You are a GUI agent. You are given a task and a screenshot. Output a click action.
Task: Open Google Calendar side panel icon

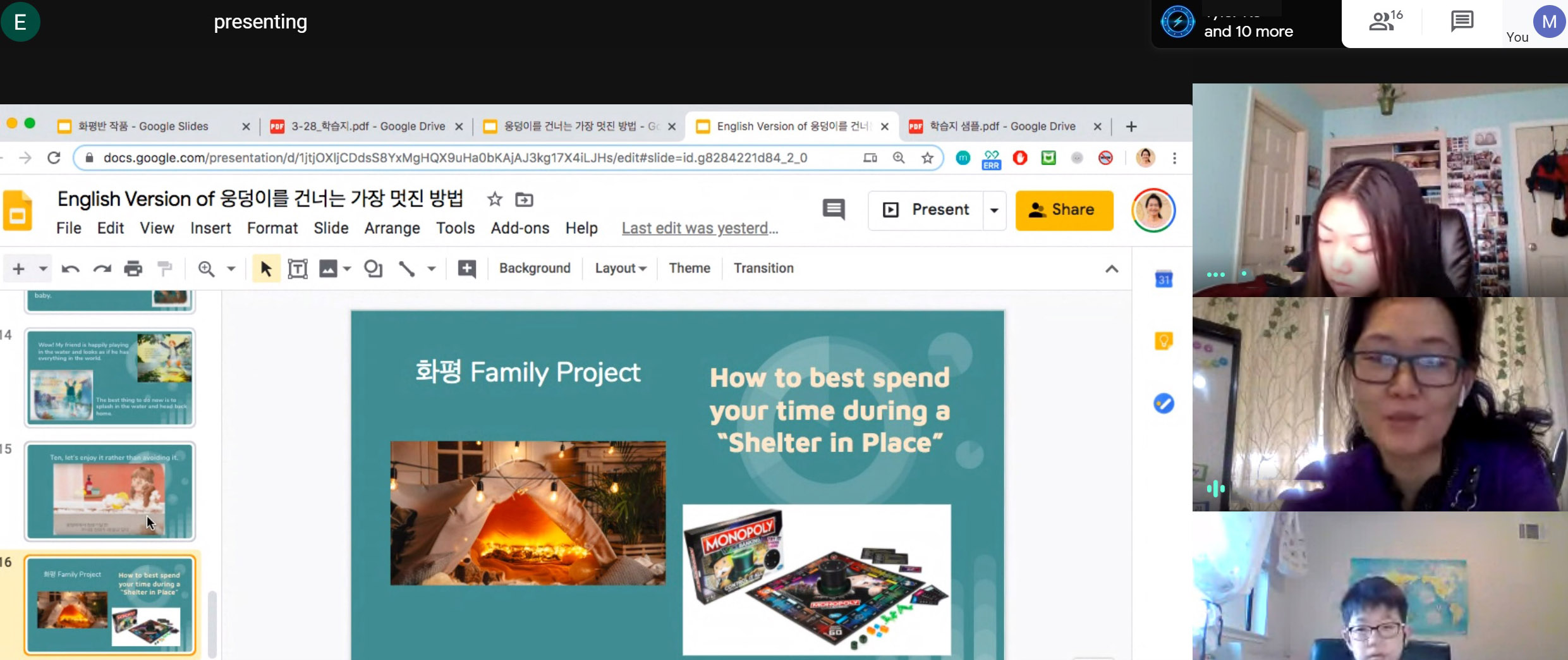pyautogui.click(x=1164, y=279)
